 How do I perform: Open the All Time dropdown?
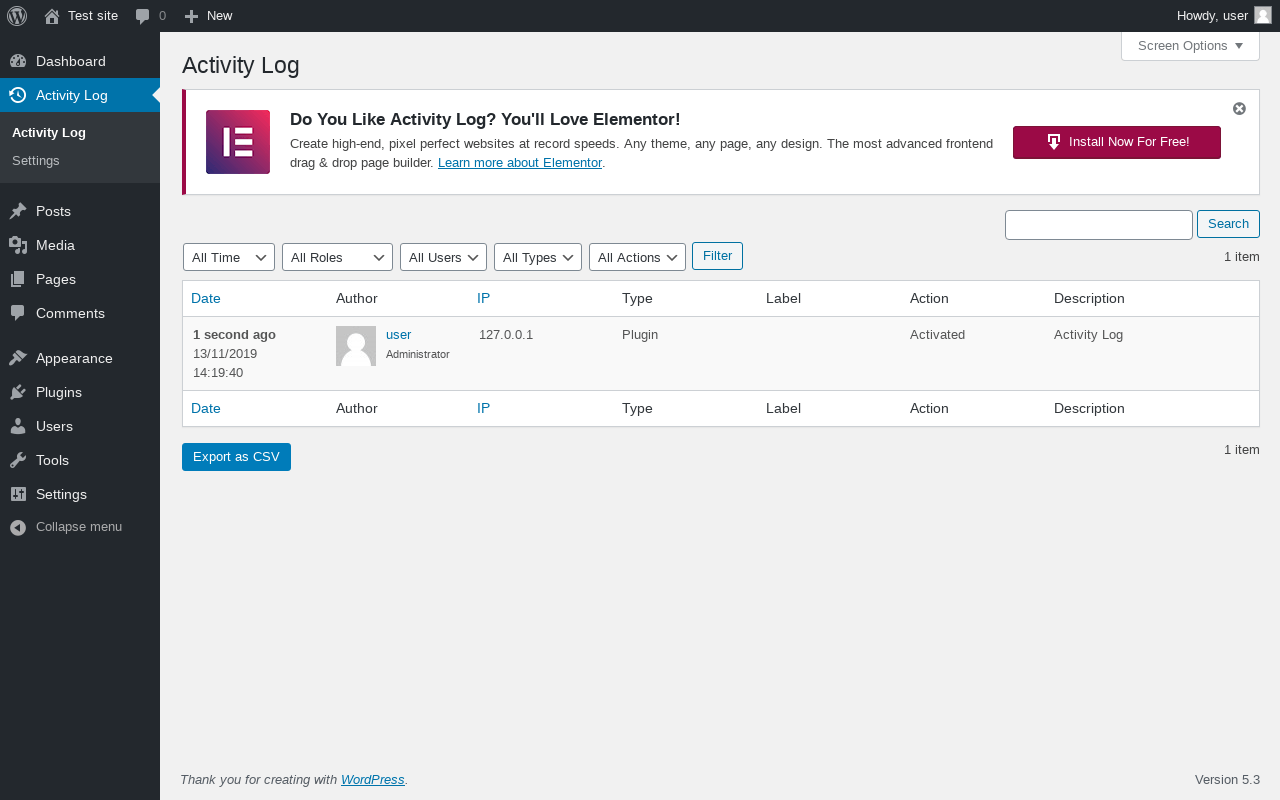(x=229, y=257)
